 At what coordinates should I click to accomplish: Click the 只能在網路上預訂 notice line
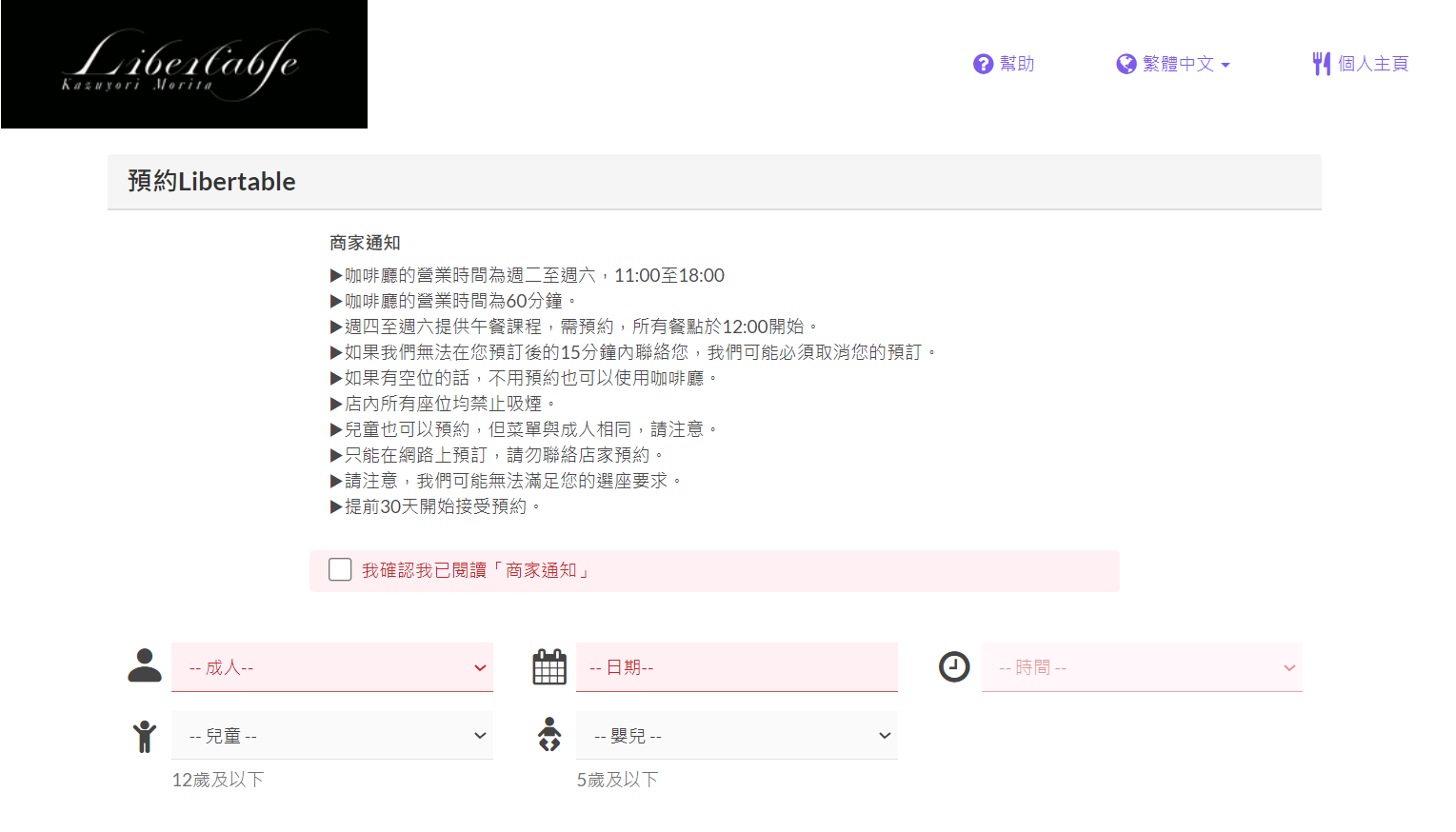click(497, 455)
